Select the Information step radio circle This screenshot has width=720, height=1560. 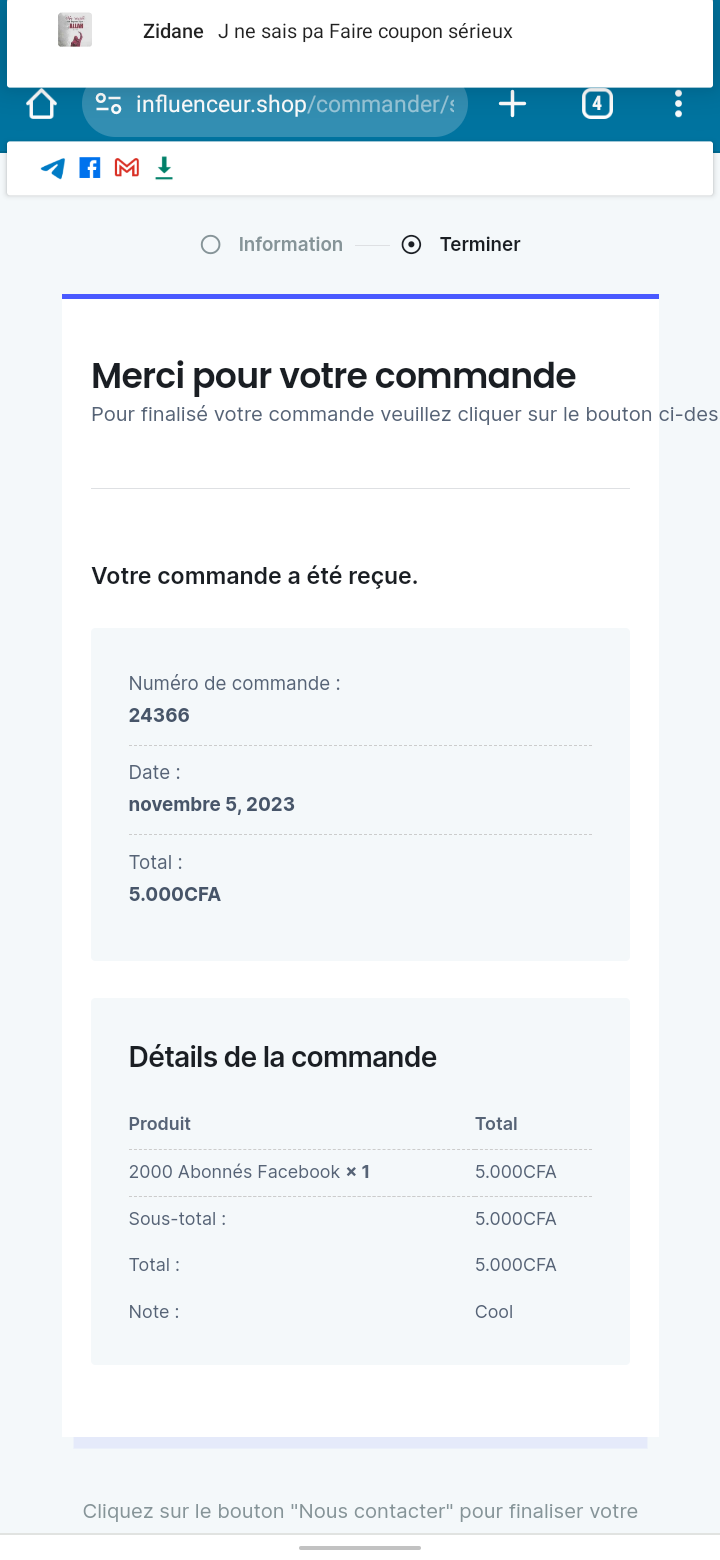tap(210, 245)
